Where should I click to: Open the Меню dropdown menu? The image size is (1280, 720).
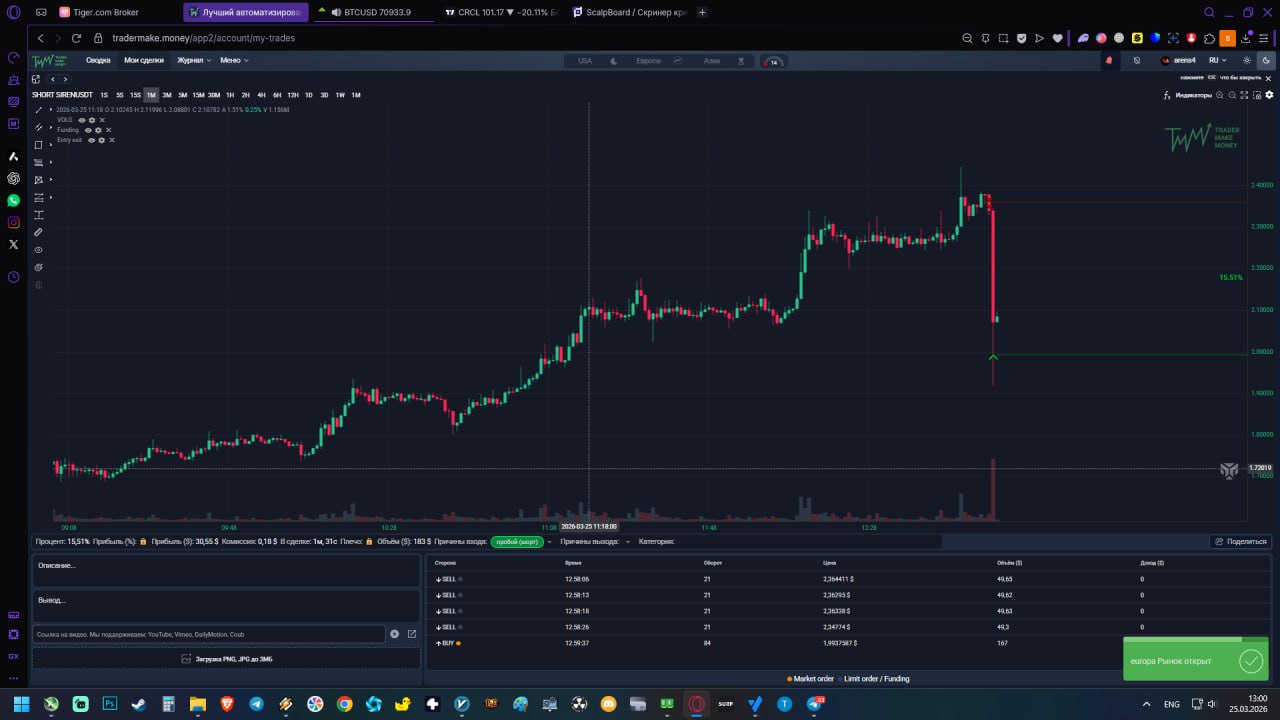point(234,61)
